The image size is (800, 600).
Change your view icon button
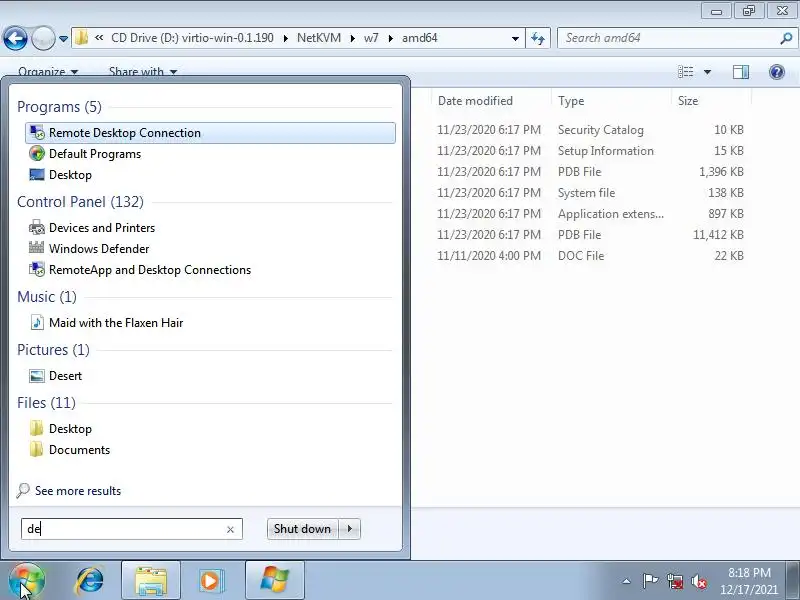pos(686,72)
